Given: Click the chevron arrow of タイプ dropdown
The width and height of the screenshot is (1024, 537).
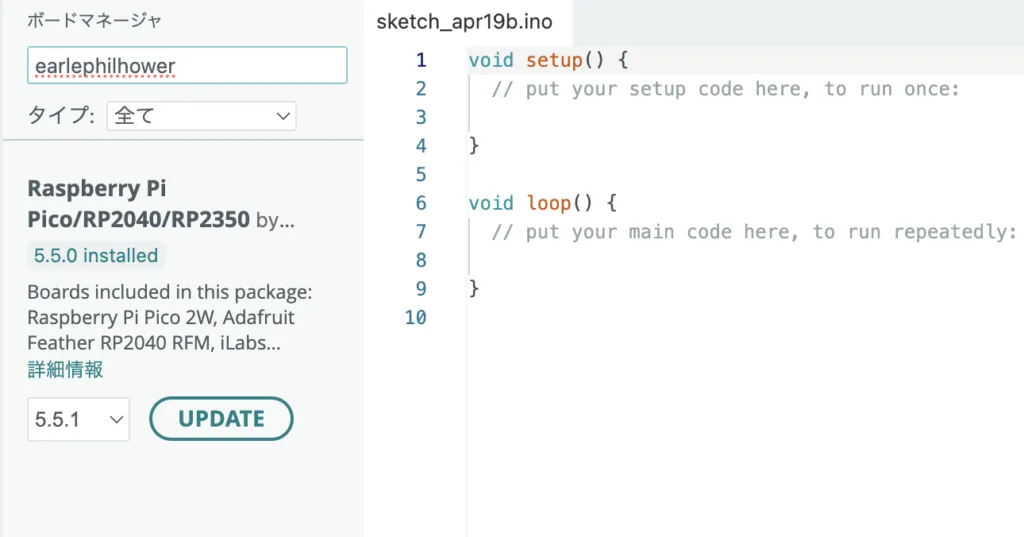Looking at the screenshot, I should point(283,116).
